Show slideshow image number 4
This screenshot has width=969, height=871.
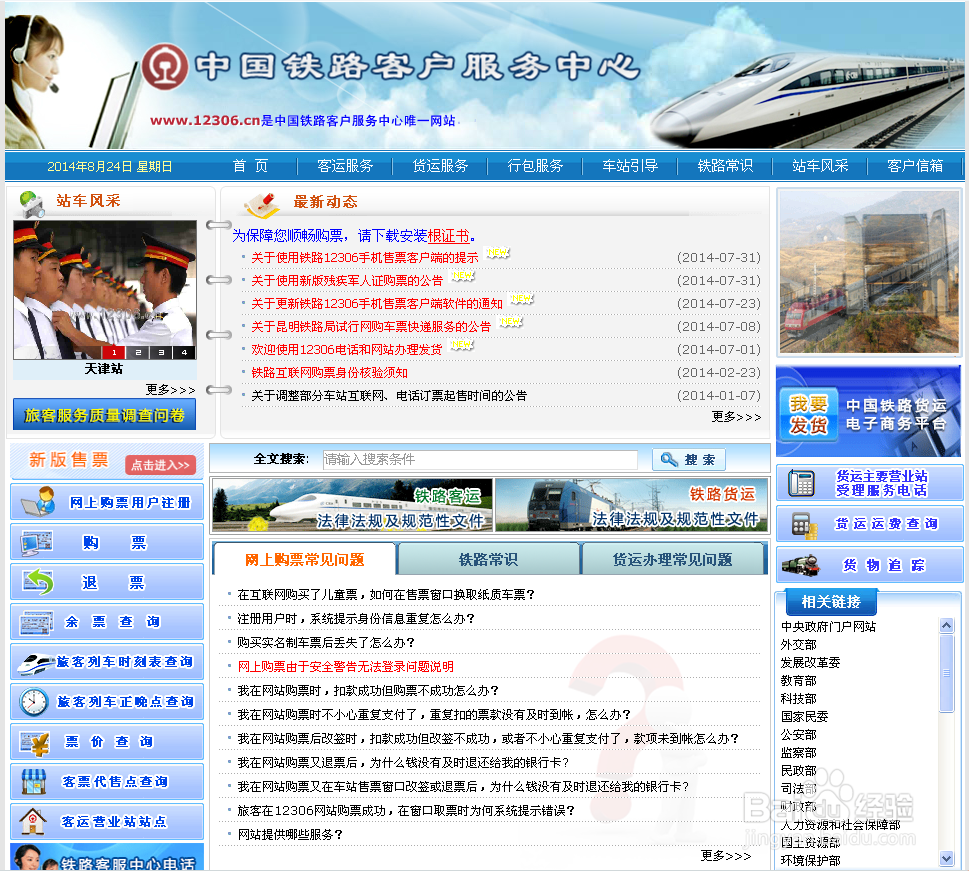tap(184, 352)
